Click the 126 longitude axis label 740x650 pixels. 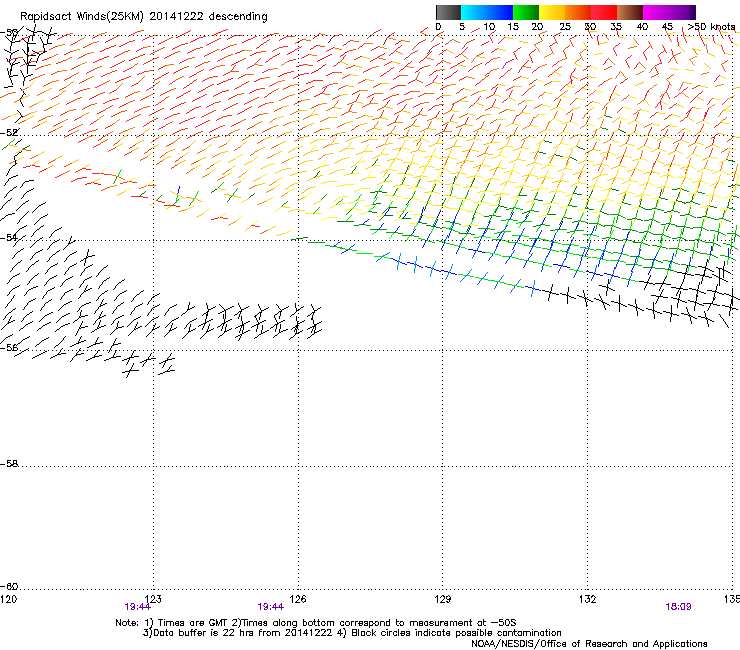pyautogui.click(x=298, y=599)
